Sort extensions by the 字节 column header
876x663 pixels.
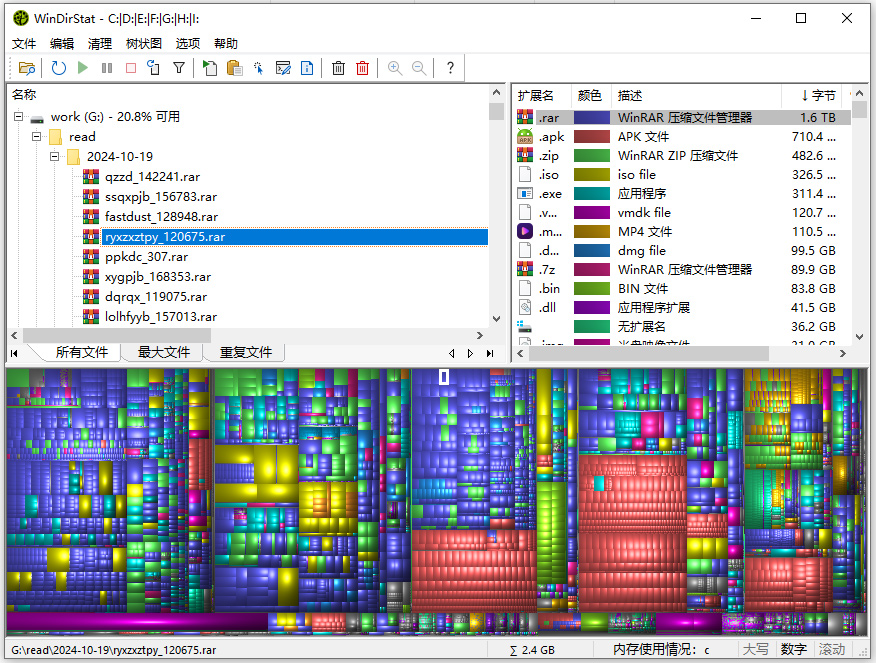(823, 94)
